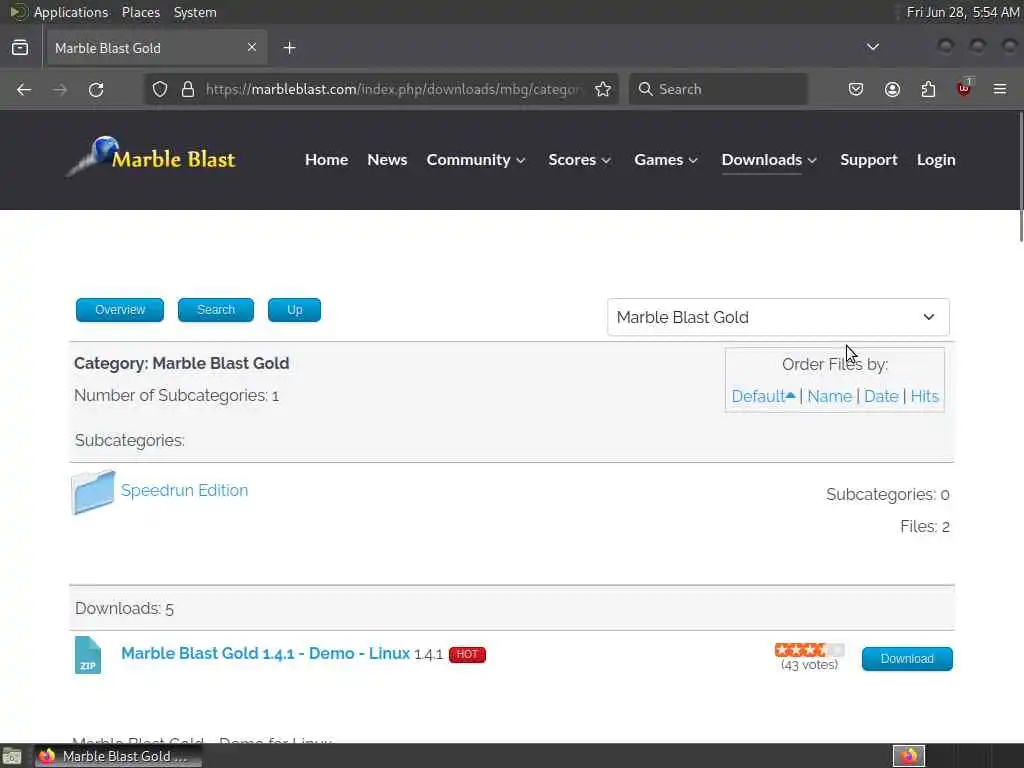Click the Overview button
This screenshot has height=768, width=1024.
tap(120, 310)
